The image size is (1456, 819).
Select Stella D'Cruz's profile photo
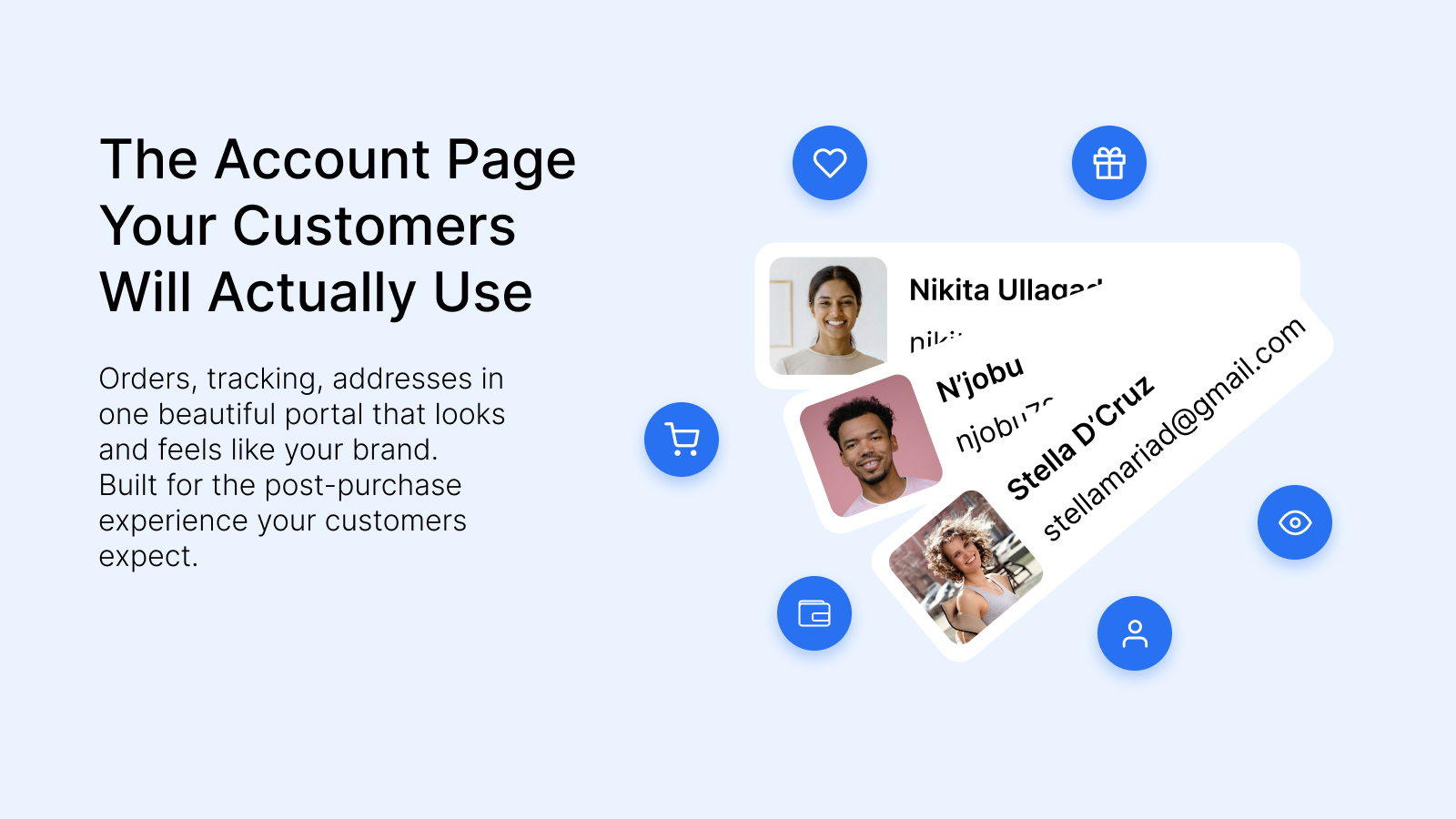click(966, 567)
